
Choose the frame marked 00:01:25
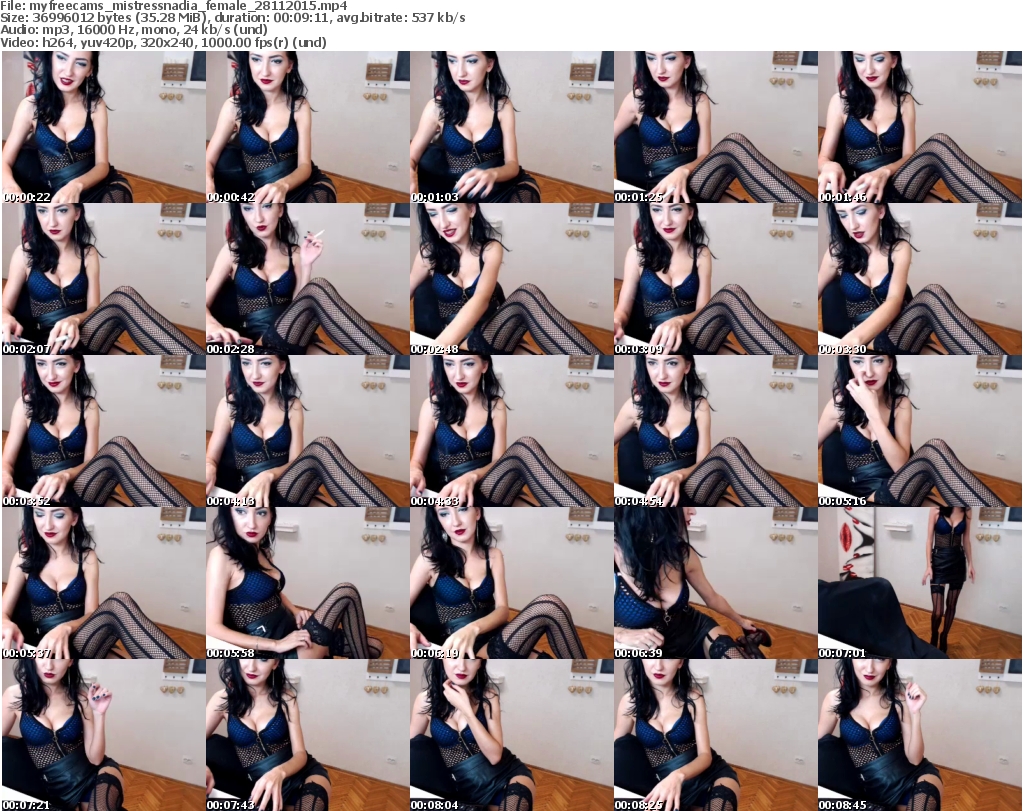[x=716, y=127]
